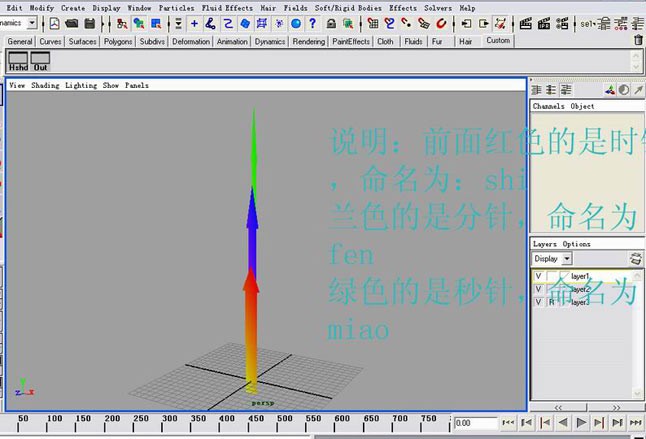Image resolution: width=646 pixels, height=439 pixels.
Task: Click the curves selection mask icon
Action: point(228,23)
